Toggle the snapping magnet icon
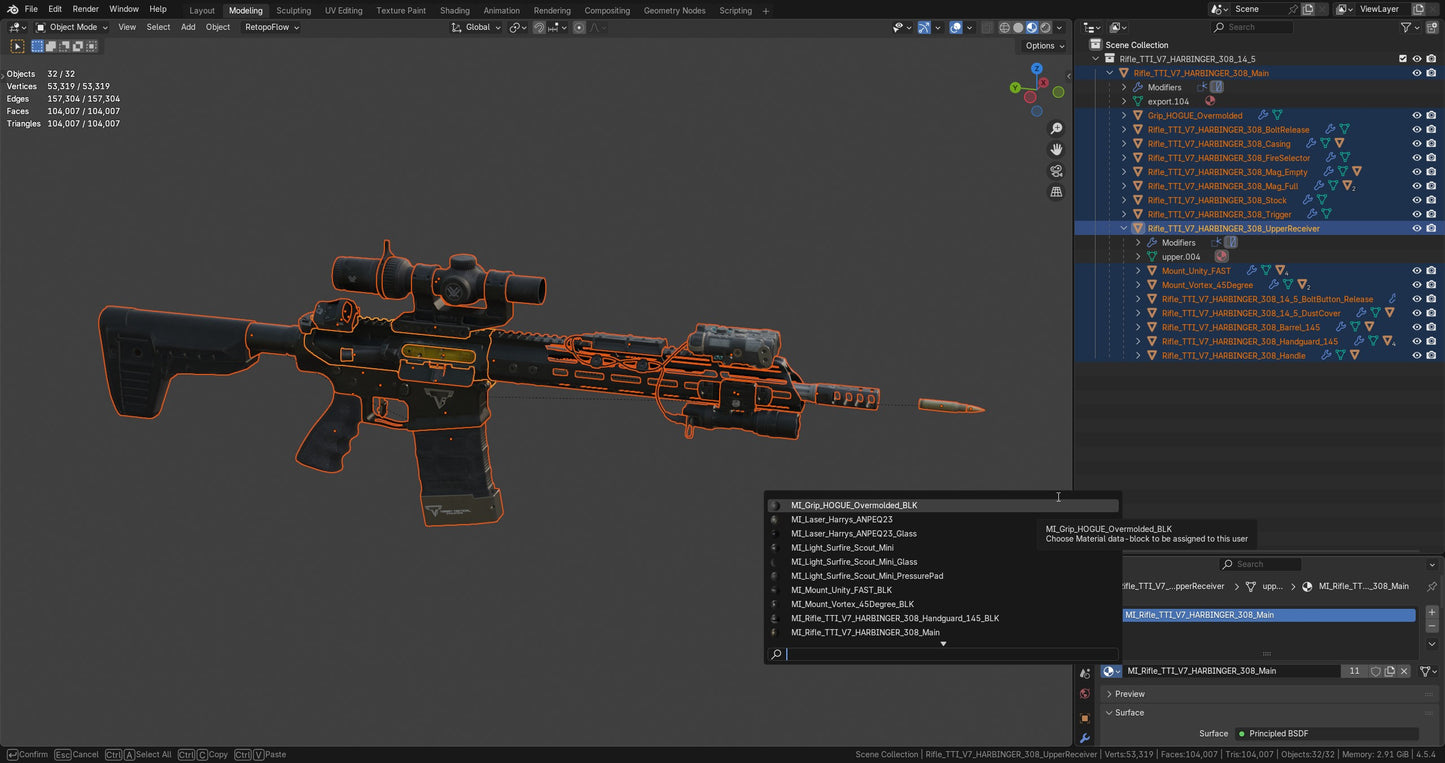 [538, 27]
